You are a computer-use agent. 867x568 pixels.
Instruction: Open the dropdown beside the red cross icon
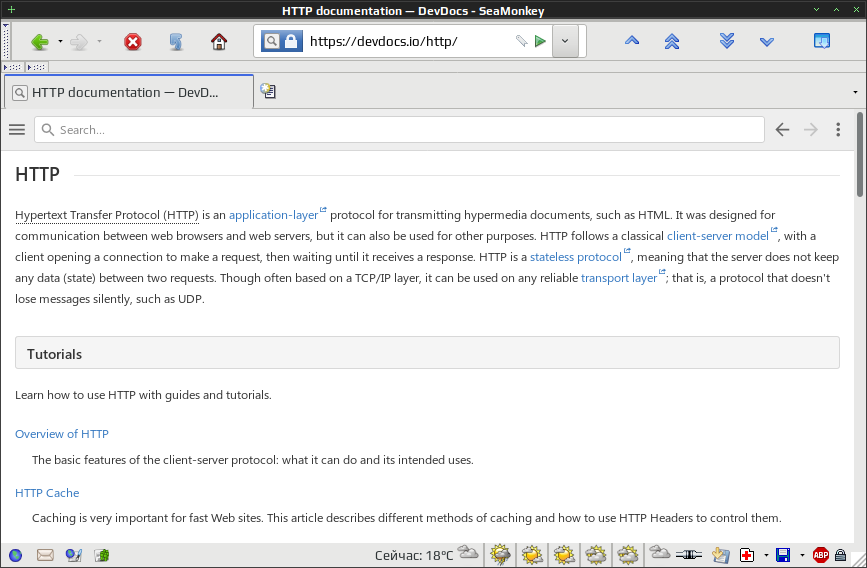point(766,555)
